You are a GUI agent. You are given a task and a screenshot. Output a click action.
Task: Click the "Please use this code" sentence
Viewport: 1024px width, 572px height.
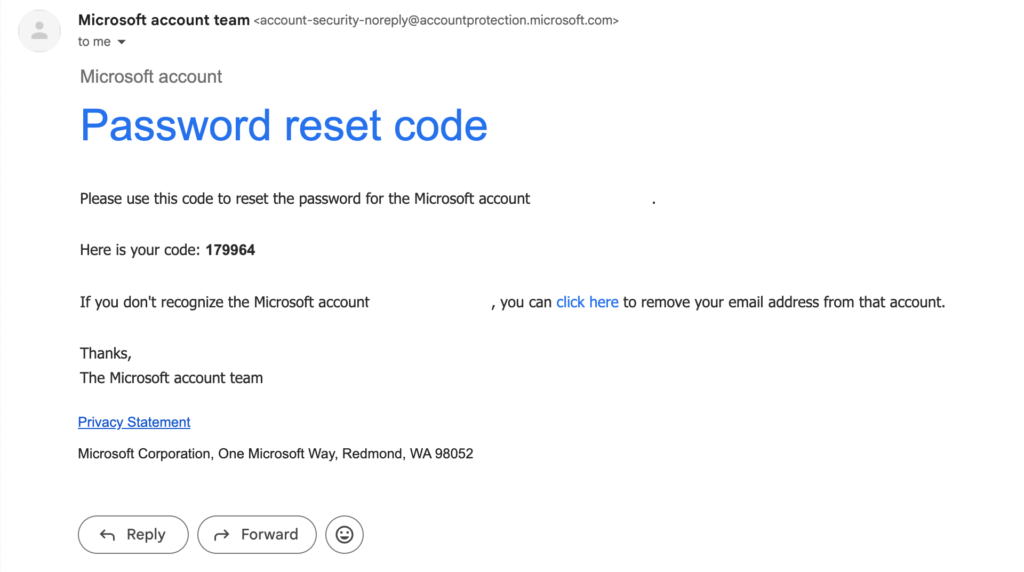tap(305, 199)
